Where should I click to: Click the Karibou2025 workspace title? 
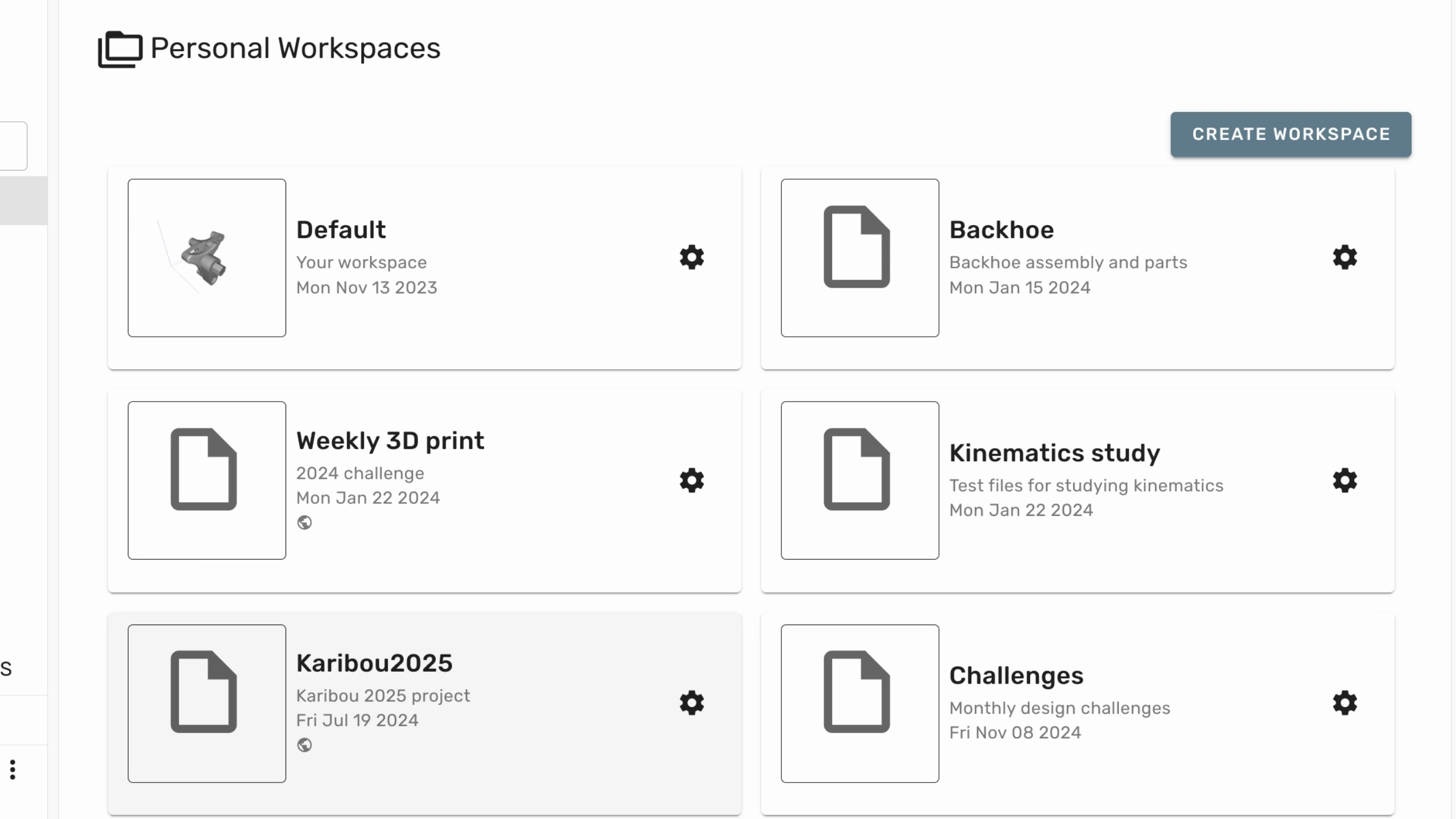coord(374,662)
